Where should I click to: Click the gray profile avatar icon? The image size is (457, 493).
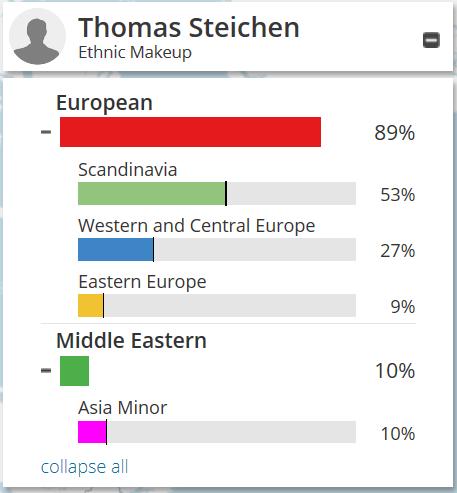click(x=37, y=36)
